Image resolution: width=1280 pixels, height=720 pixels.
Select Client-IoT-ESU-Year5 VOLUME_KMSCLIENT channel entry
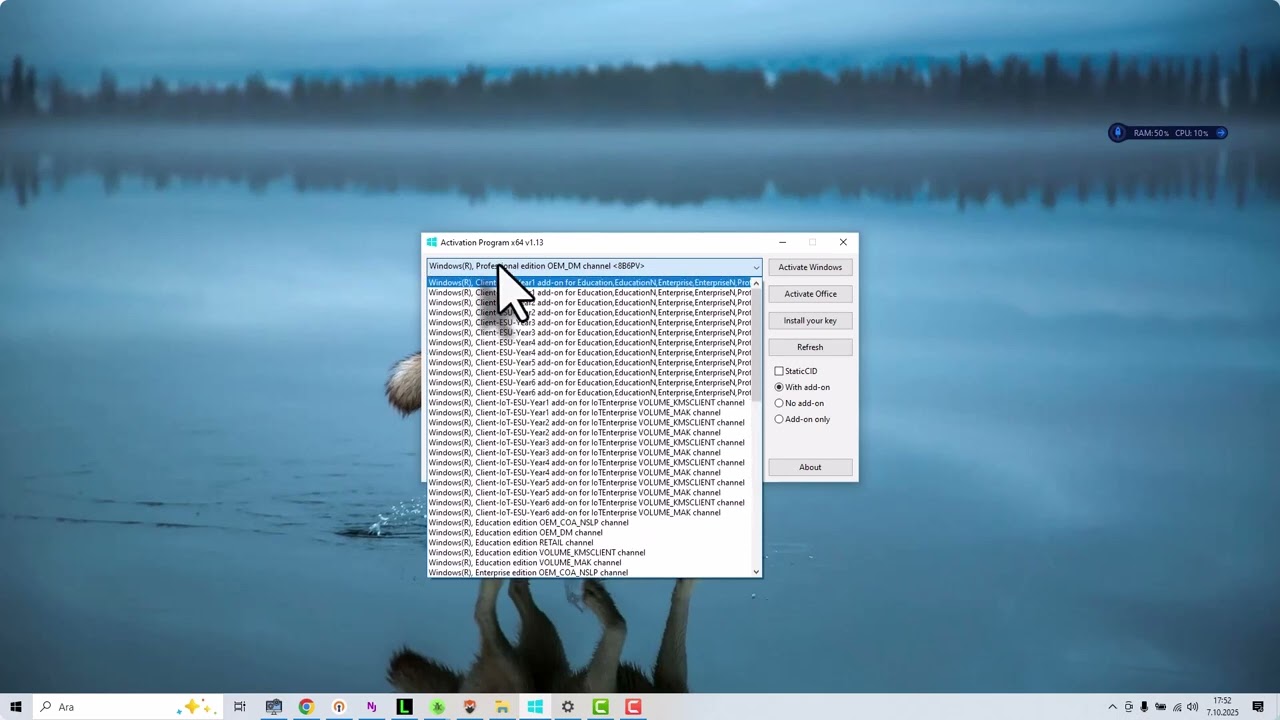[589, 483]
